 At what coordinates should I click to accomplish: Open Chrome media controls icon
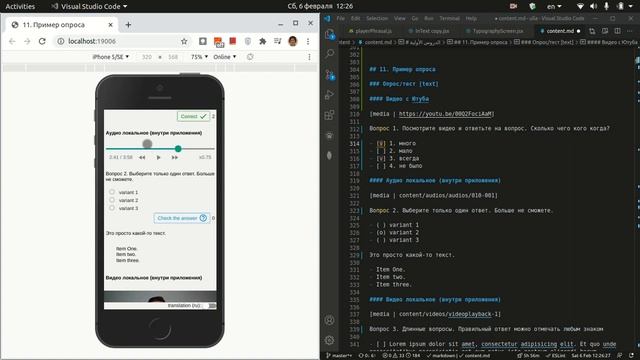pyautogui.click(x=278, y=41)
